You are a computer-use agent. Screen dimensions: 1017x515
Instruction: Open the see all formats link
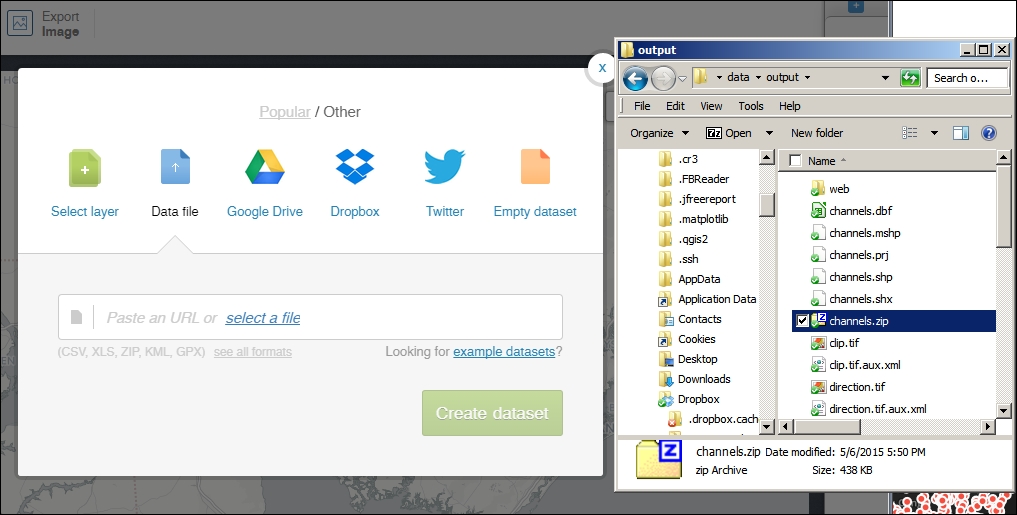tap(253, 352)
